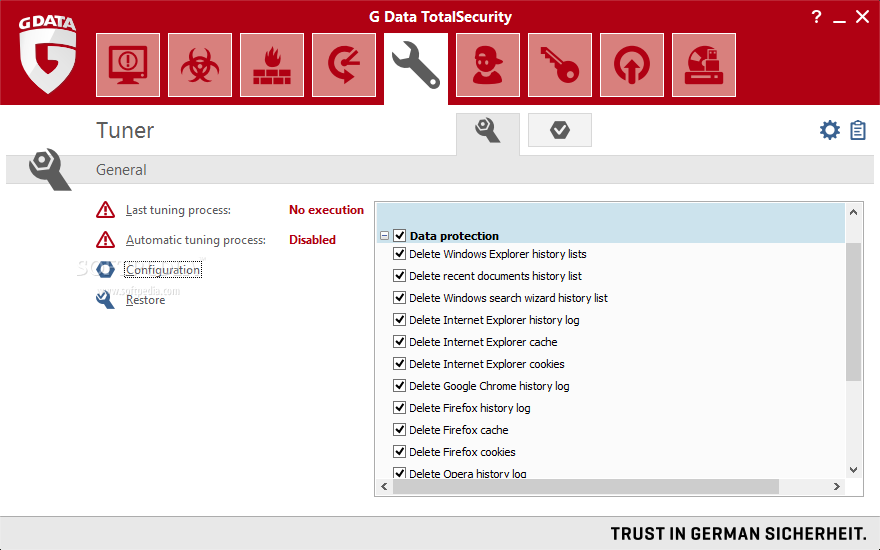Select the Delete Firefox cookies row text
The width and height of the screenshot is (880, 550).
click(x=462, y=452)
